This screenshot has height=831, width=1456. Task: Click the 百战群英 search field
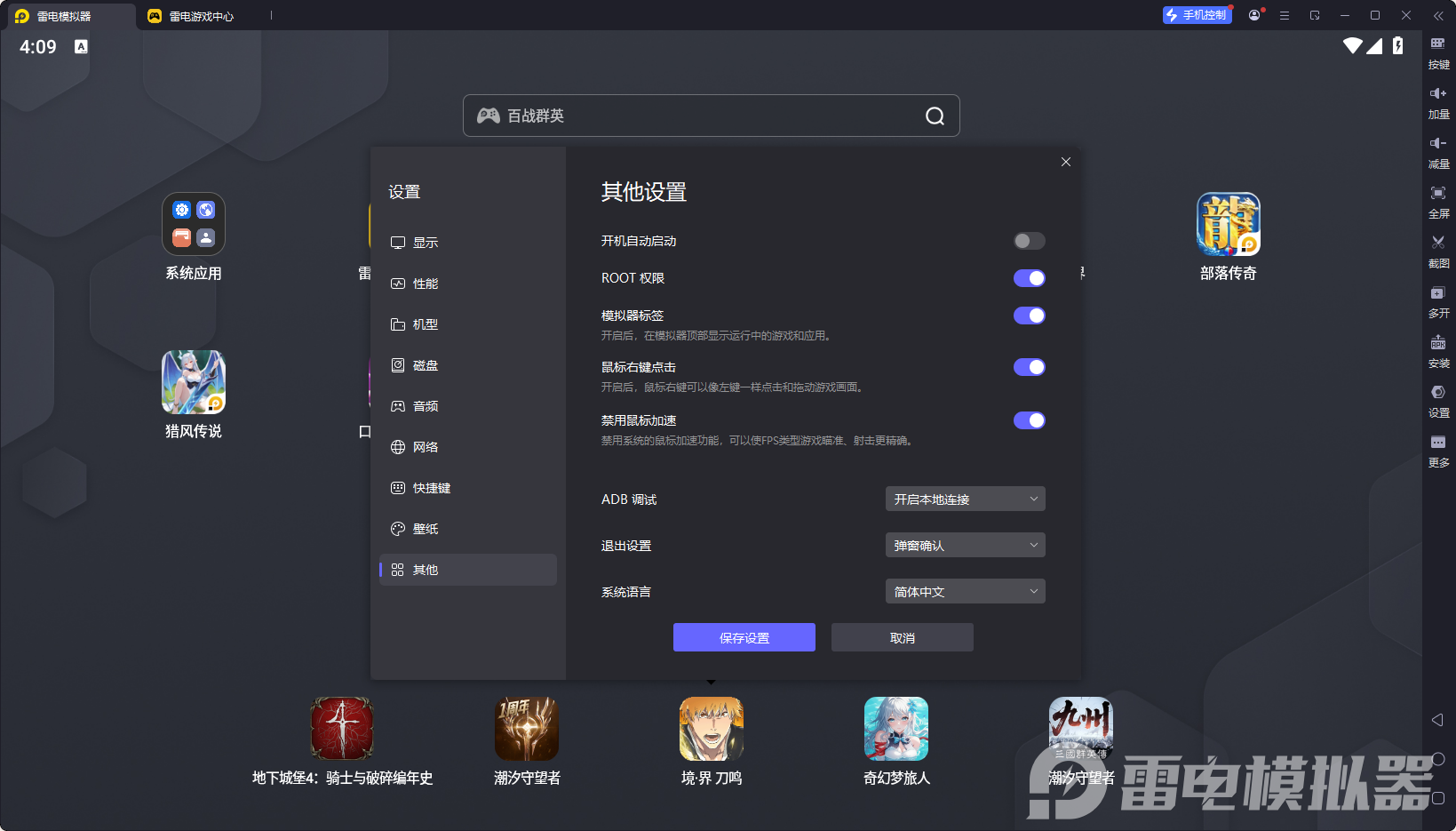711,116
